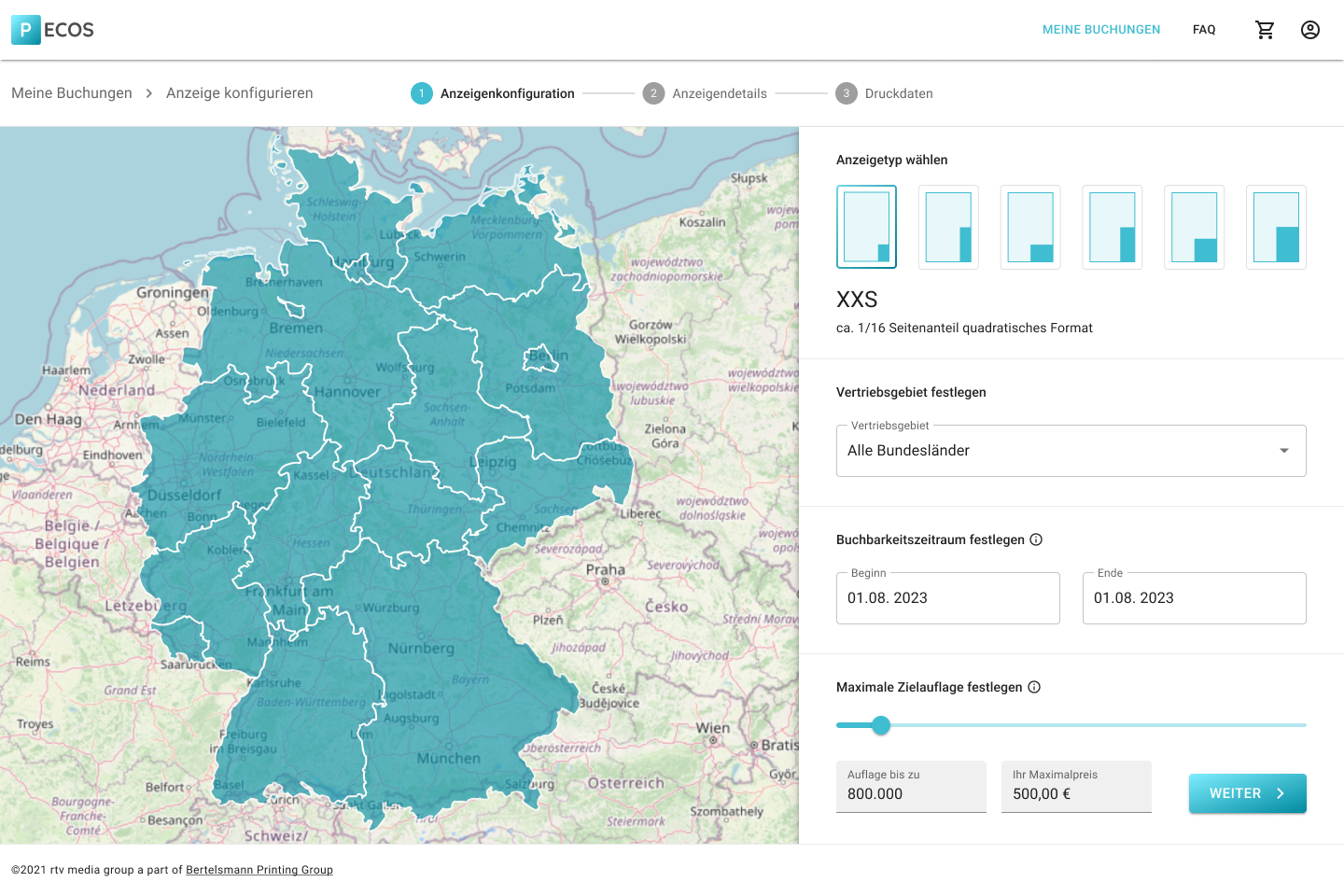
Task: Open the Vertriebsgebiet dropdown
Action: tap(1071, 451)
